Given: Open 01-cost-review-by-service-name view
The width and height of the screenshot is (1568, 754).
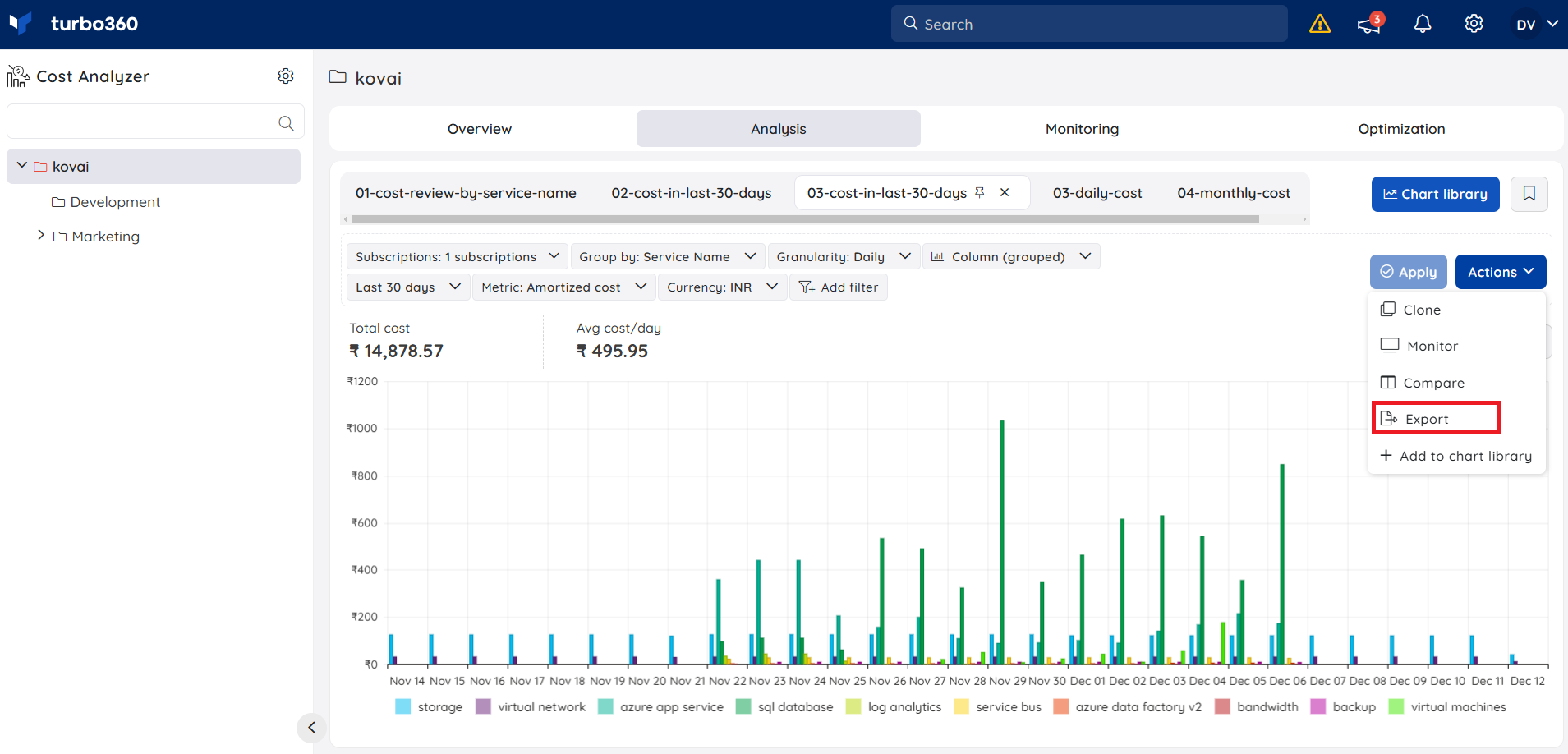Looking at the screenshot, I should click(466, 193).
